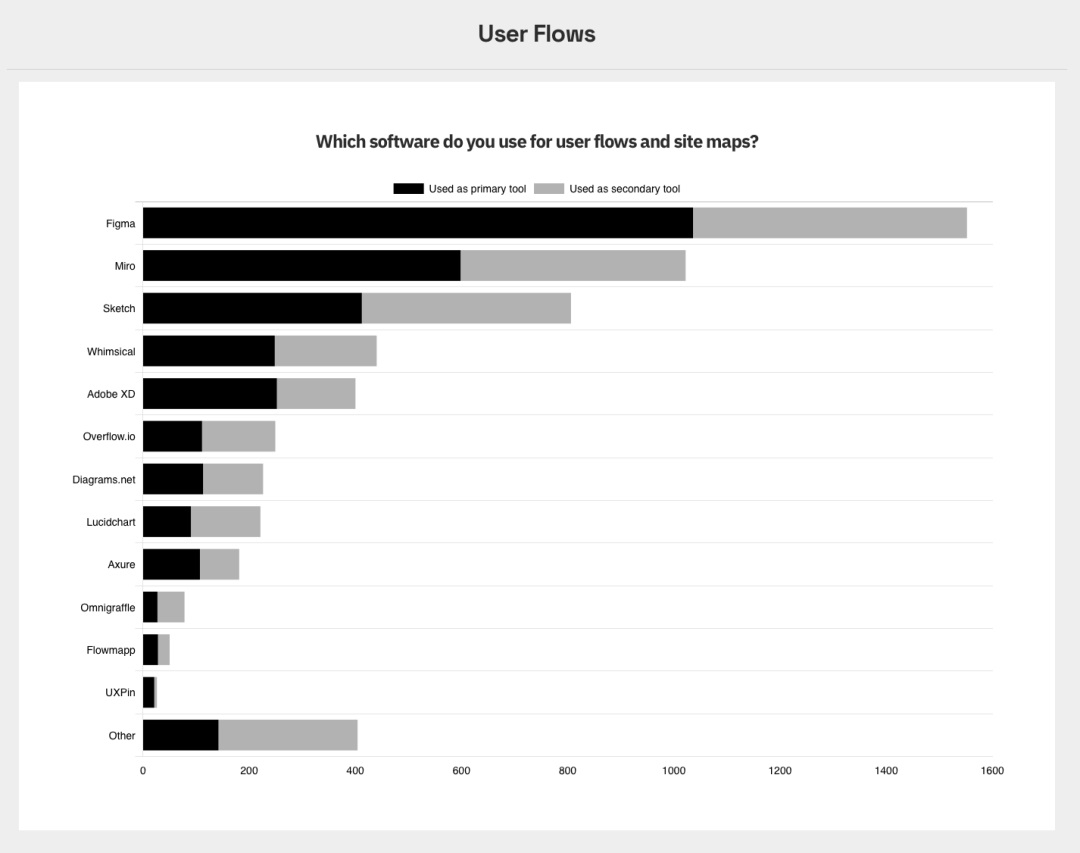Click Adobe XD's gray secondary bar
The image size is (1080, 853).
316,394
